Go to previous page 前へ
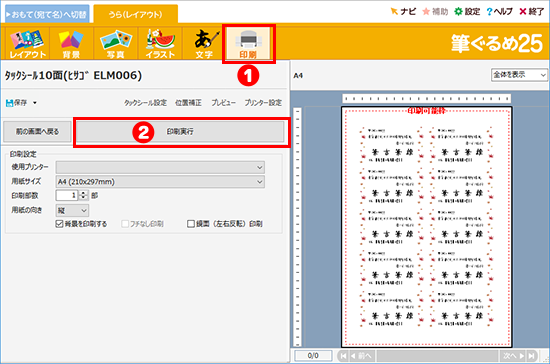 [x=361, y=356]
